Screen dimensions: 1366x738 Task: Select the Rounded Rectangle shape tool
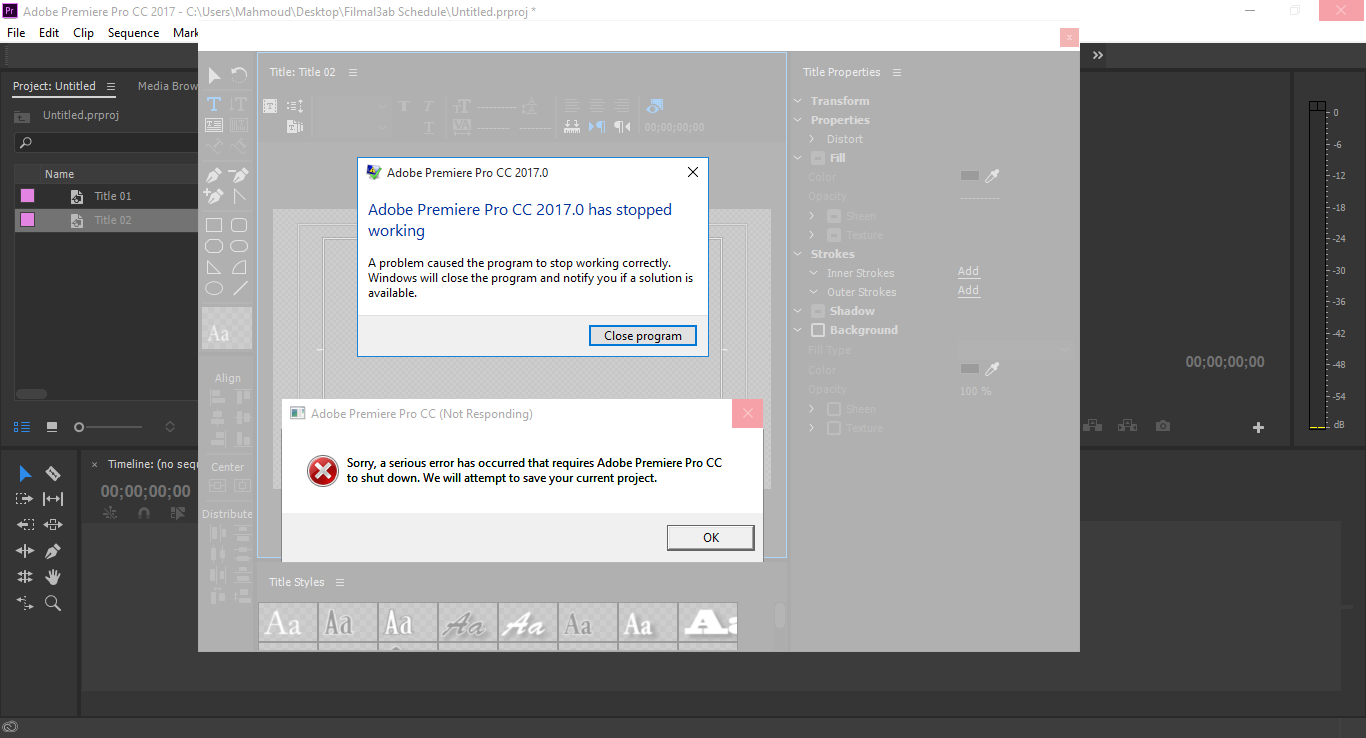click(239, 225)
